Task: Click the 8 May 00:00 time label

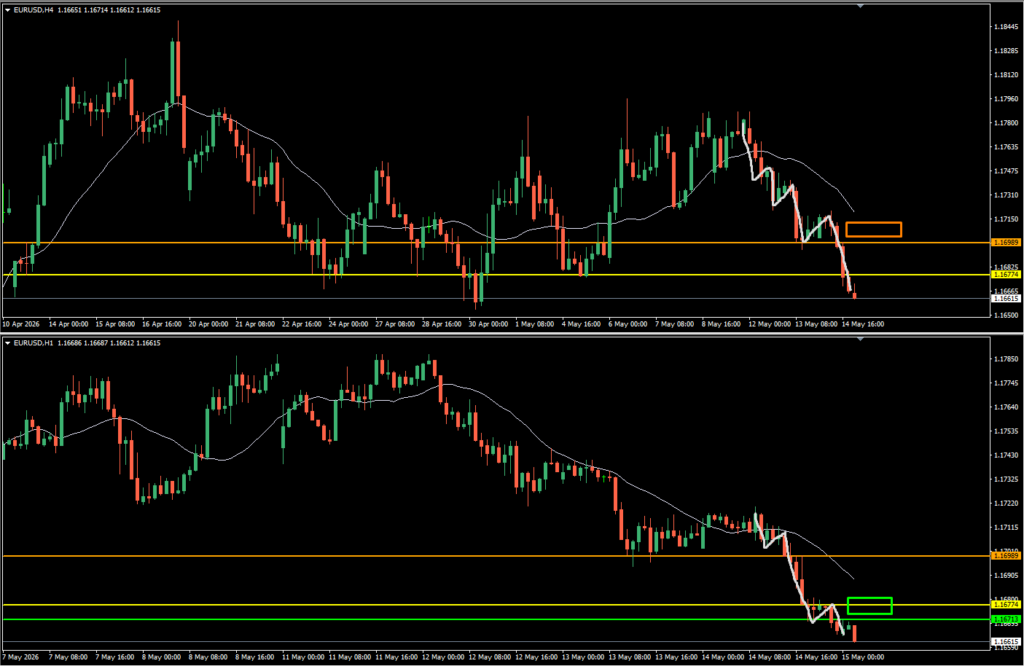Action: pos(161,657)
